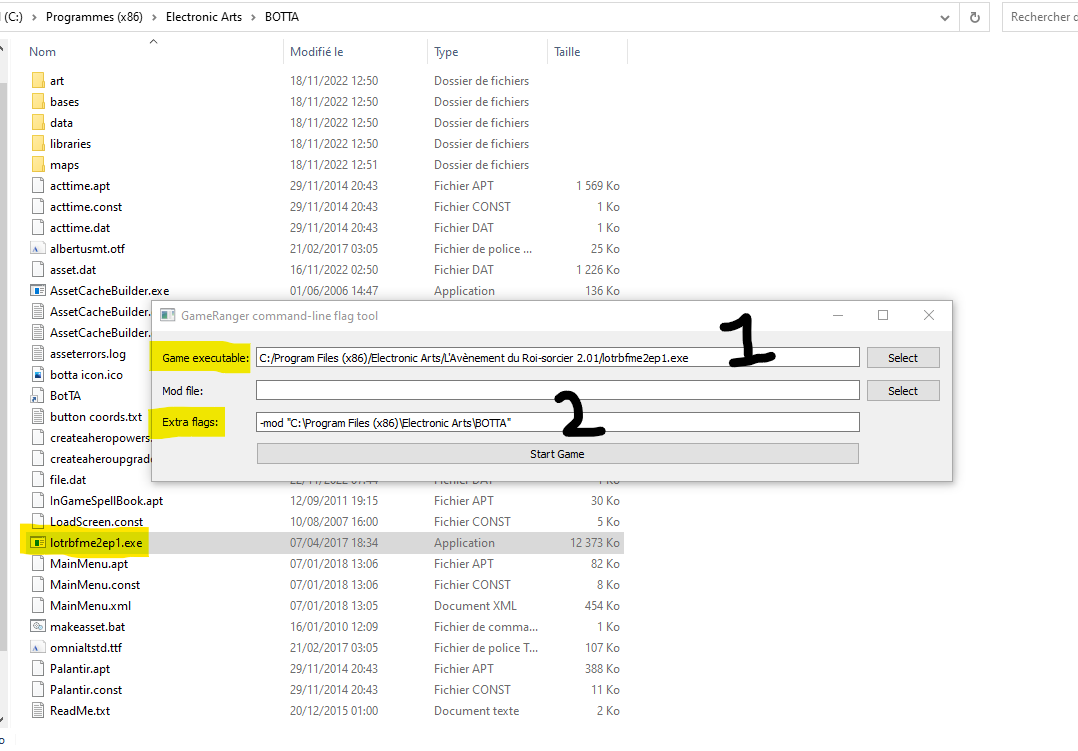Click the 12 373 Ko size cell
1078x751 pixels.
coord(595,543)
